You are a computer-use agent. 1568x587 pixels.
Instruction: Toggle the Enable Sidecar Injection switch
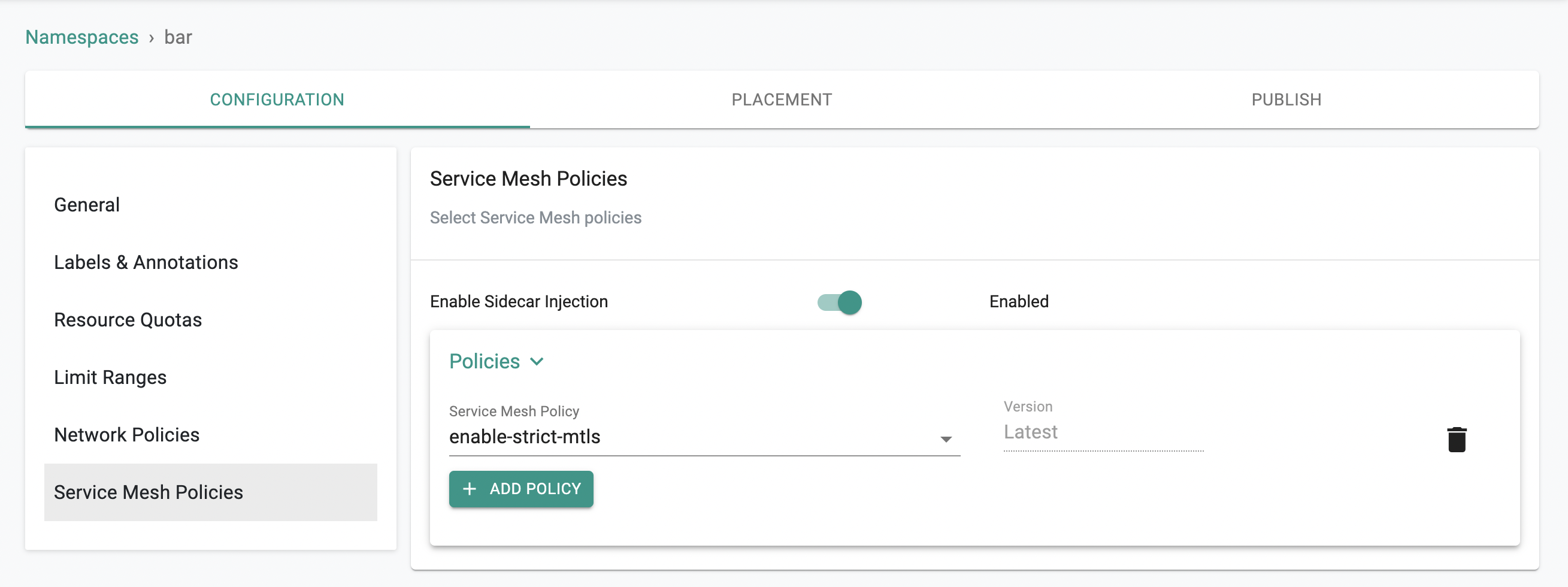839,302
